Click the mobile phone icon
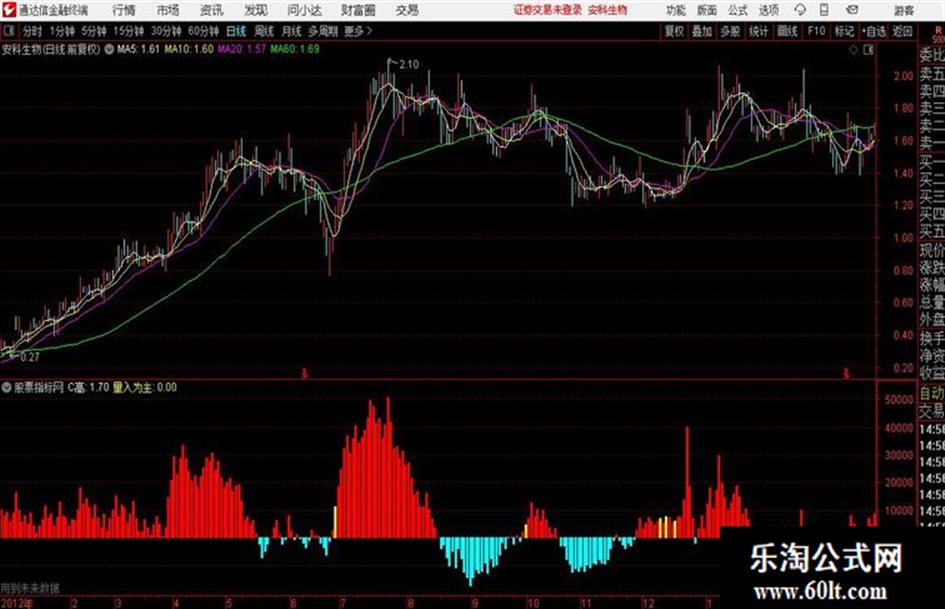This screenshot has width=945, height=609. point(824,10)
